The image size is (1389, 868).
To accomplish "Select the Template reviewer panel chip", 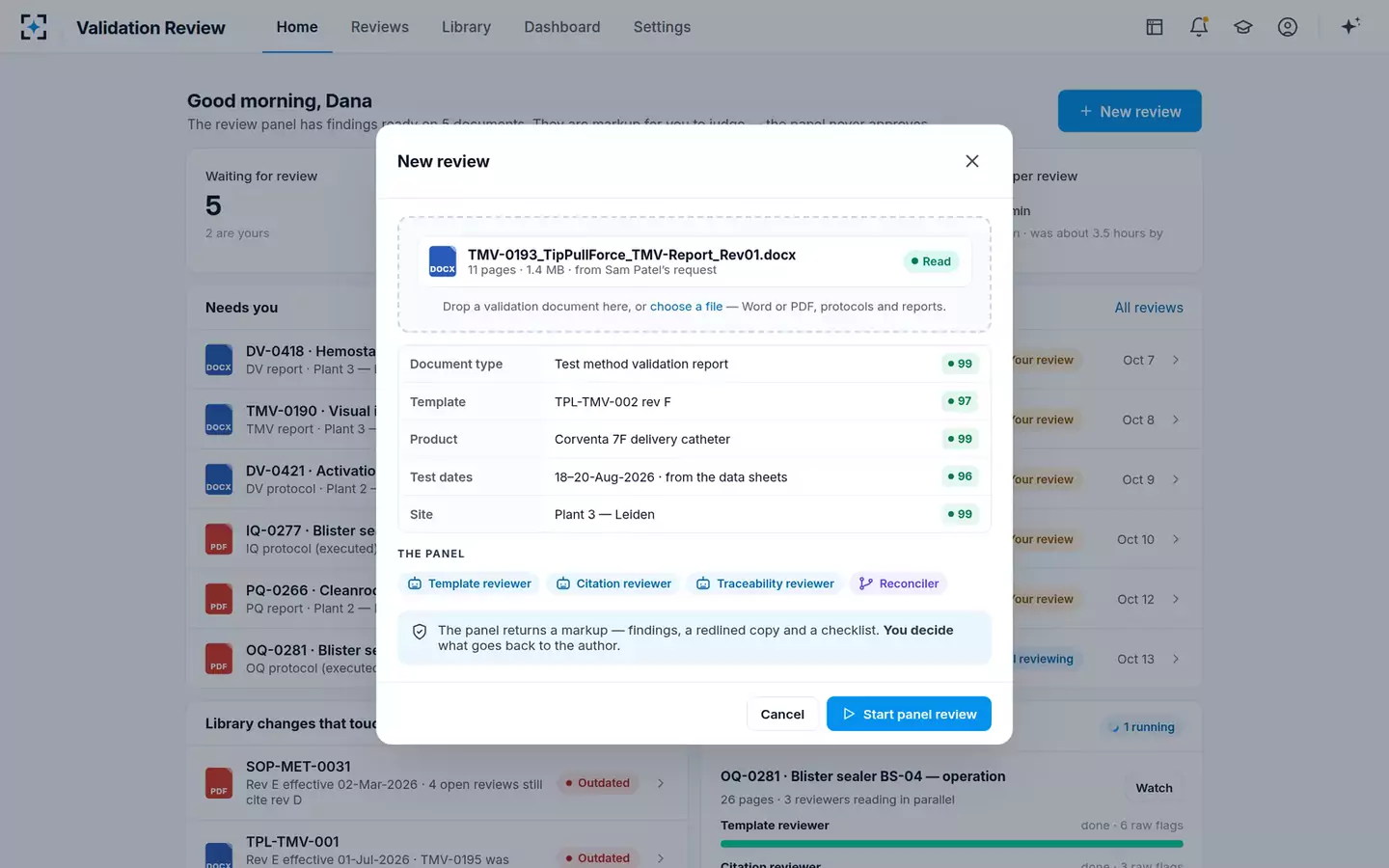I will [x=470, y=583].
